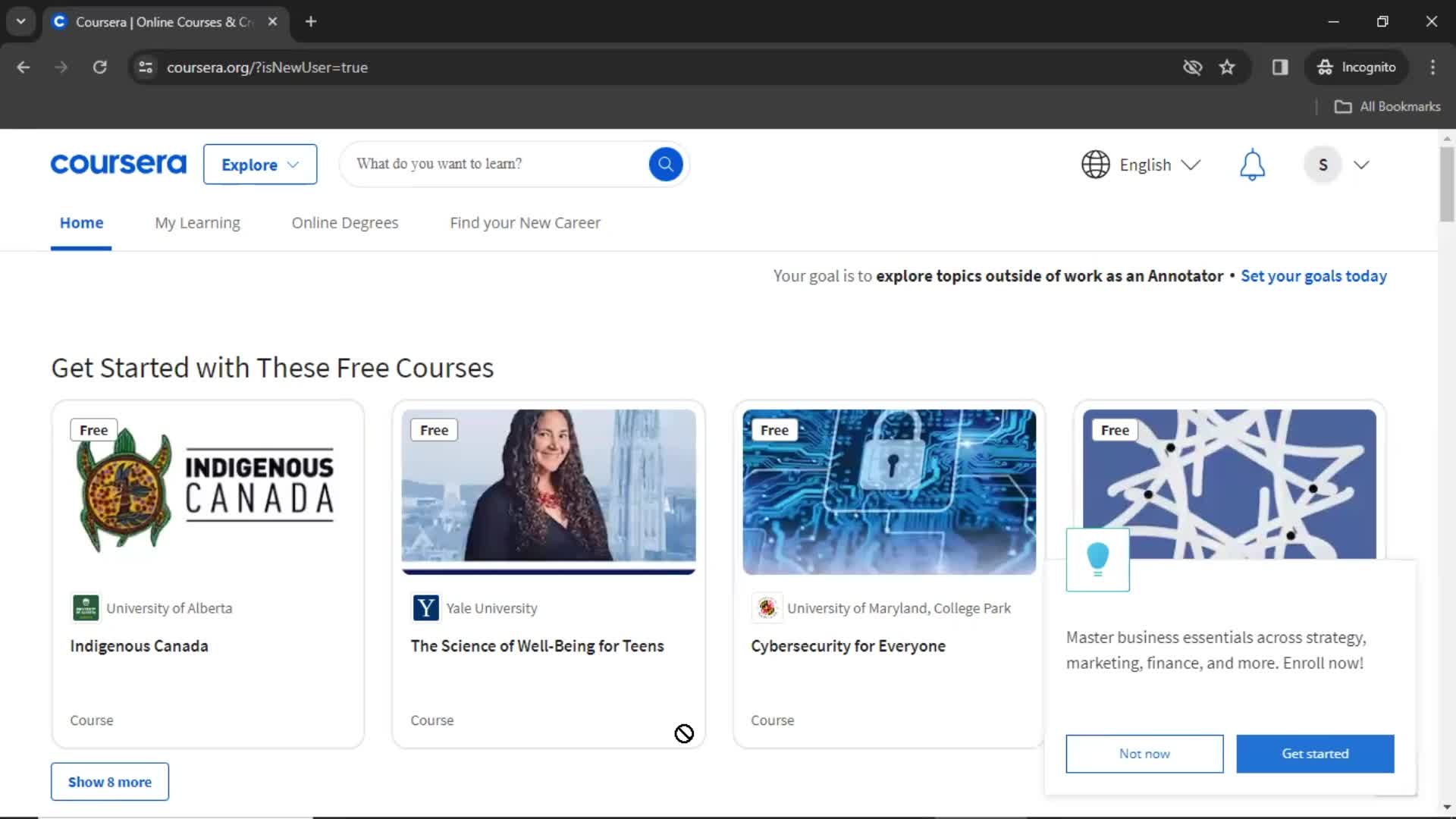
Task: Expand the profile account menu chevron
Action: click(1362, 165)
